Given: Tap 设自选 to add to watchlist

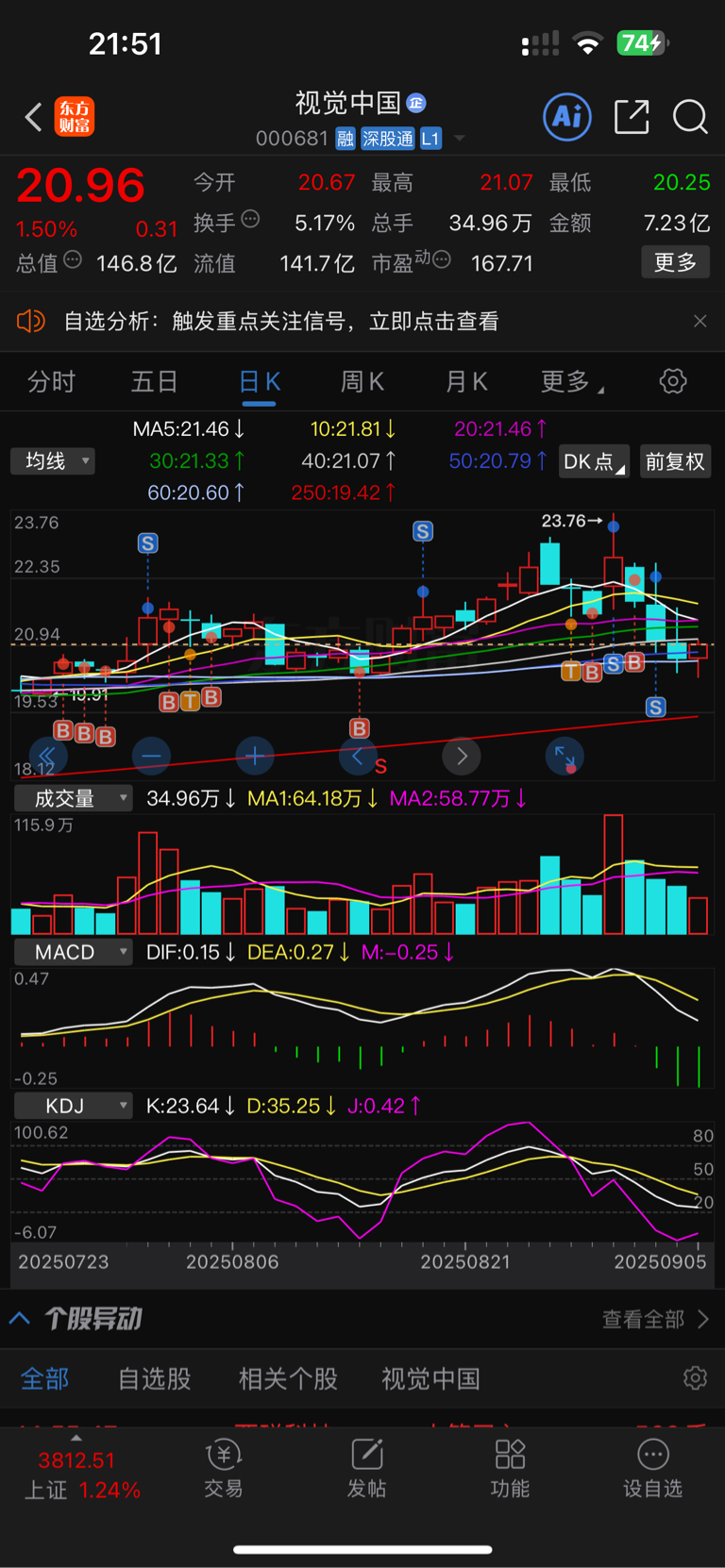Looking at the screenshot, I should tap(652, 1470).
